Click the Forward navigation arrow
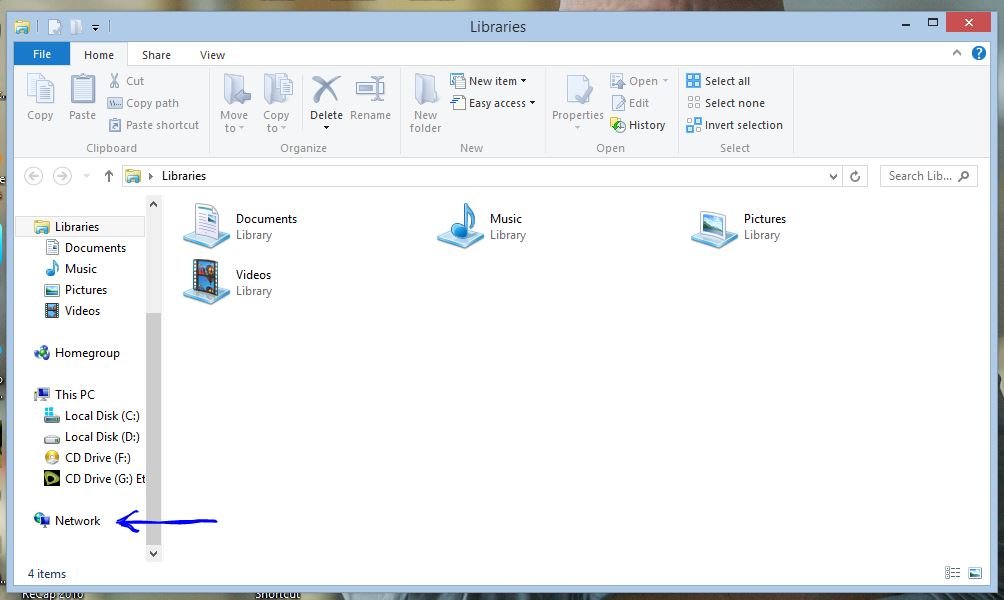The height and width of the screenshot is (600, 1004). click(x=62, y=175)
